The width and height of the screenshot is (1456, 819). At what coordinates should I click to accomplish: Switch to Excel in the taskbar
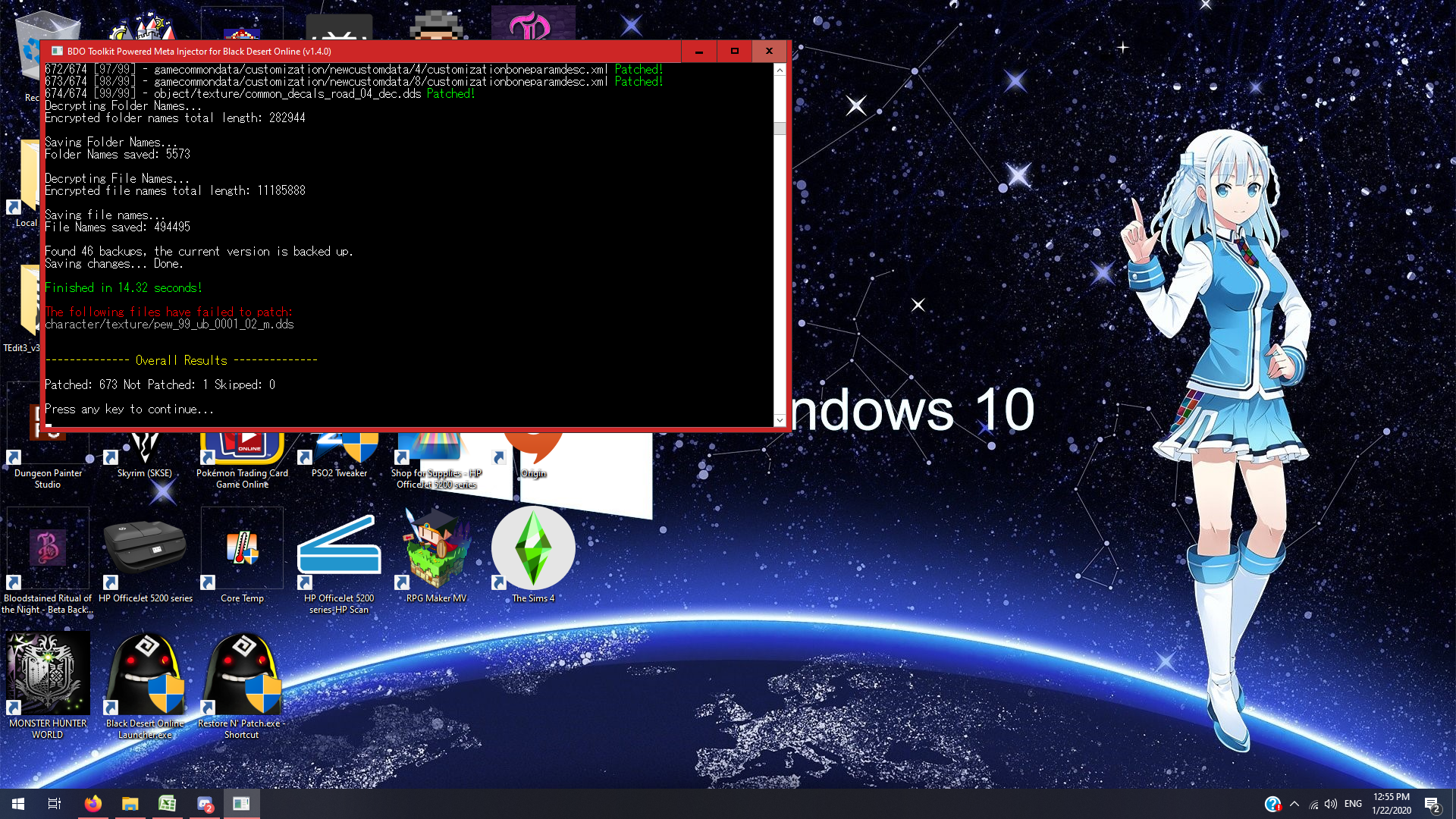click(168, 804)
